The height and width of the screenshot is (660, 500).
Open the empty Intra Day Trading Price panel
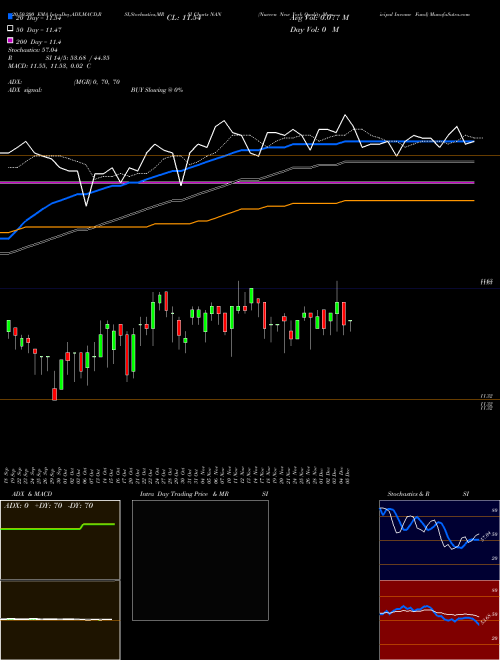200,560
